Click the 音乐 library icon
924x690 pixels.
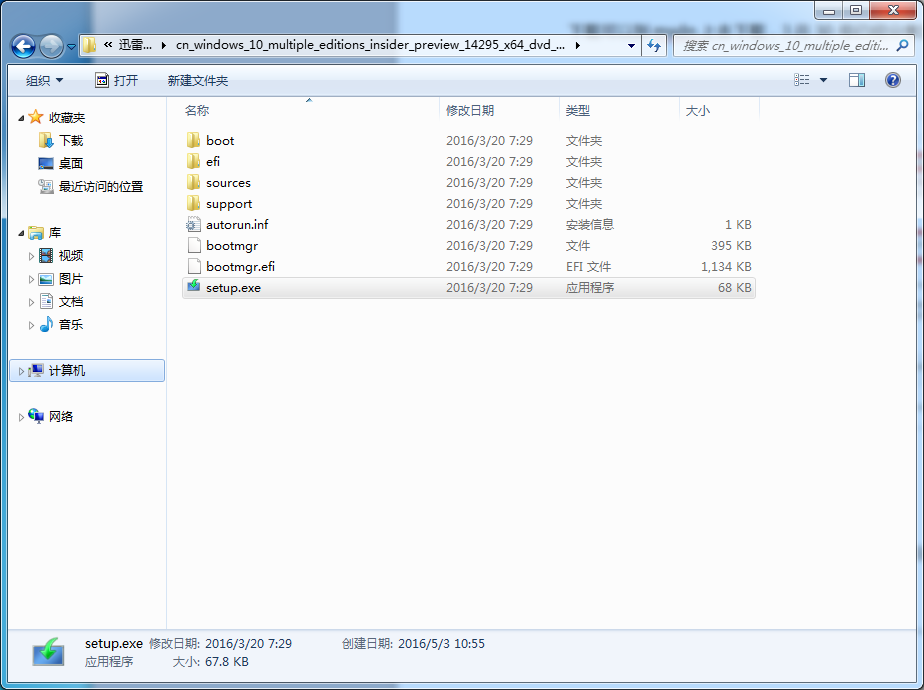[46, 325]
